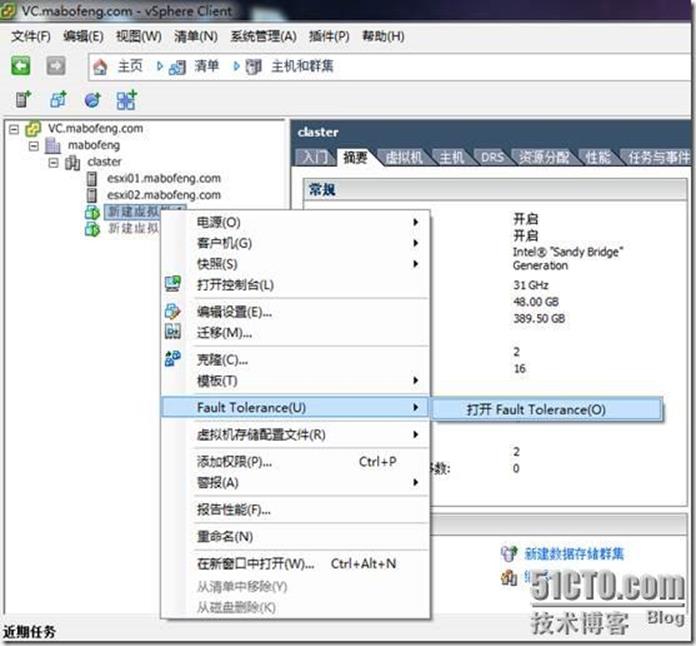Click the VC.mabofeng.com vCenter icon in tree
696x646 pixels.
pos(33,129)
